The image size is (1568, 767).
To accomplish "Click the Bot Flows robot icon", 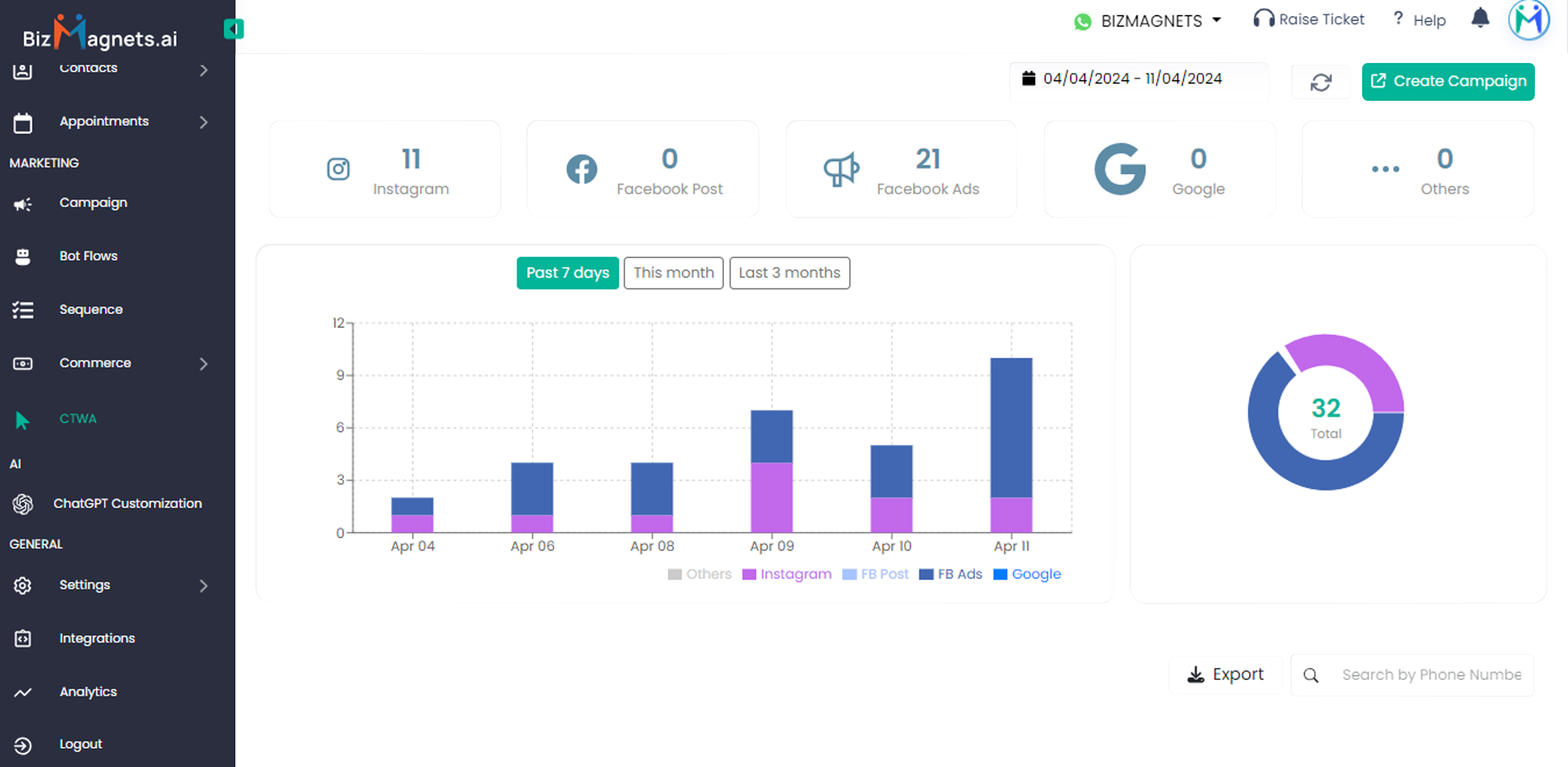I will click(x=22, y=257).
